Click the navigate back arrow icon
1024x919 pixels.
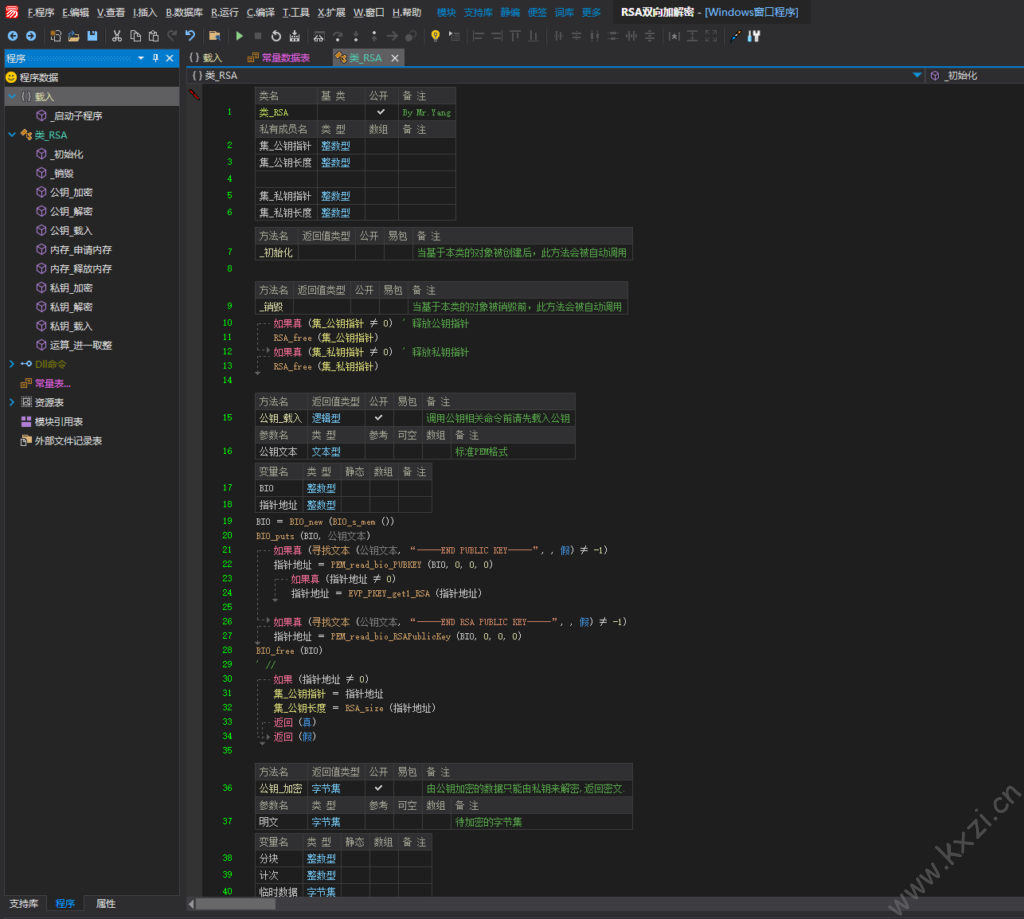[12, 36]
